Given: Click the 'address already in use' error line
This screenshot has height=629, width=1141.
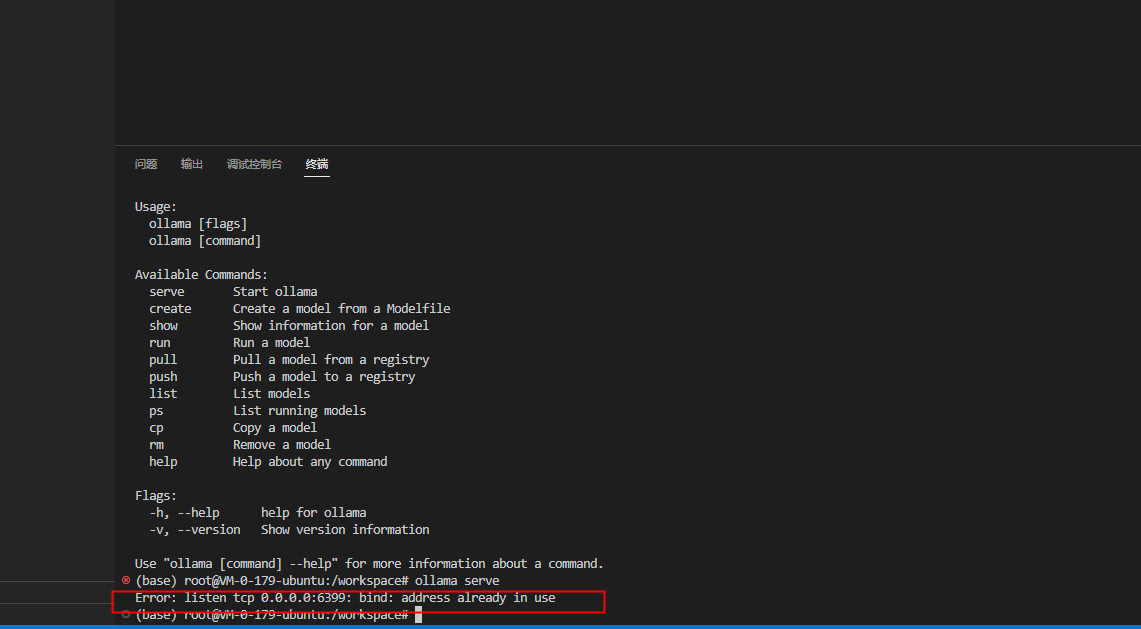Looking at the screenshot, I should point(345,598).
